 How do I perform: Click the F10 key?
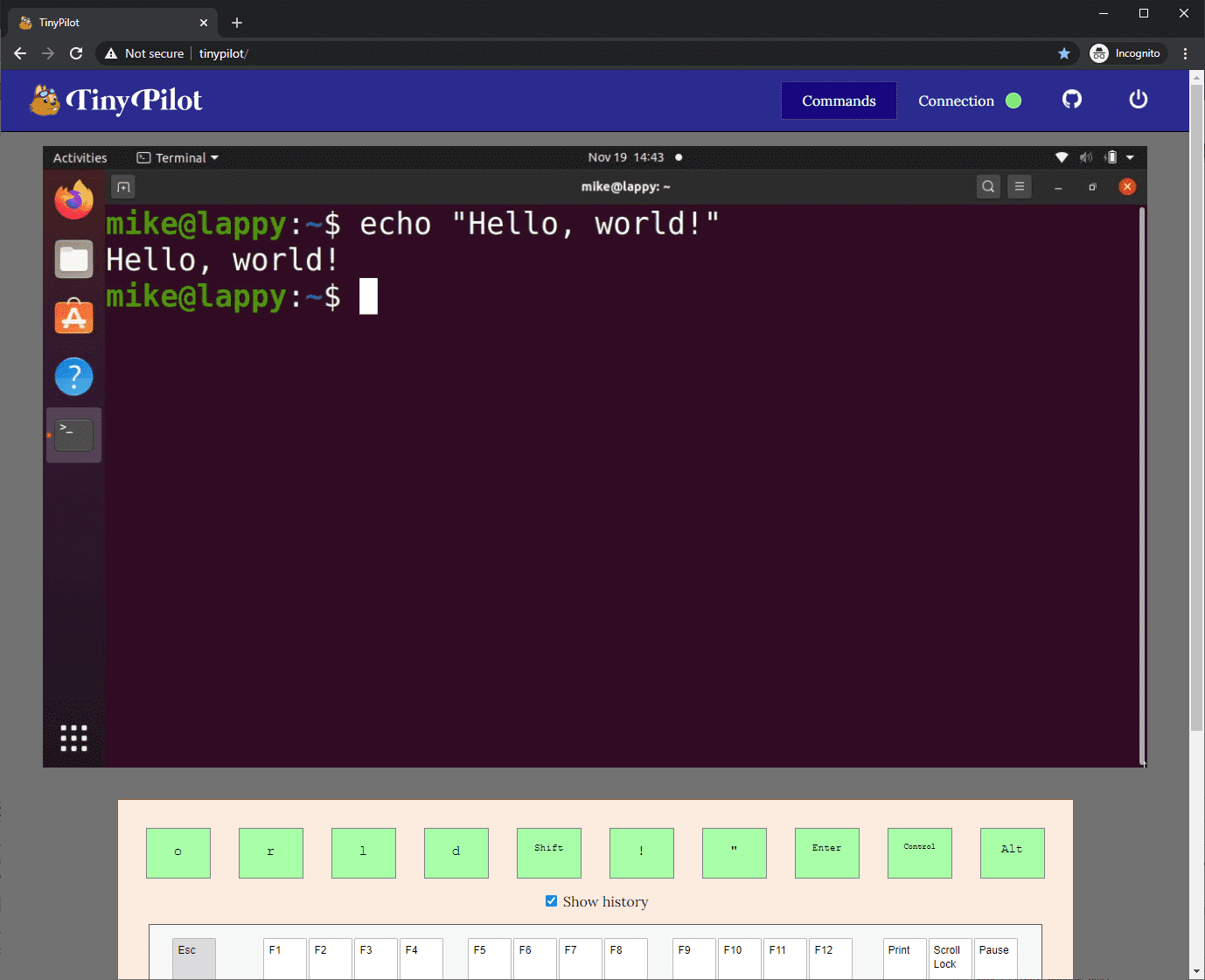tap(740, 958)
